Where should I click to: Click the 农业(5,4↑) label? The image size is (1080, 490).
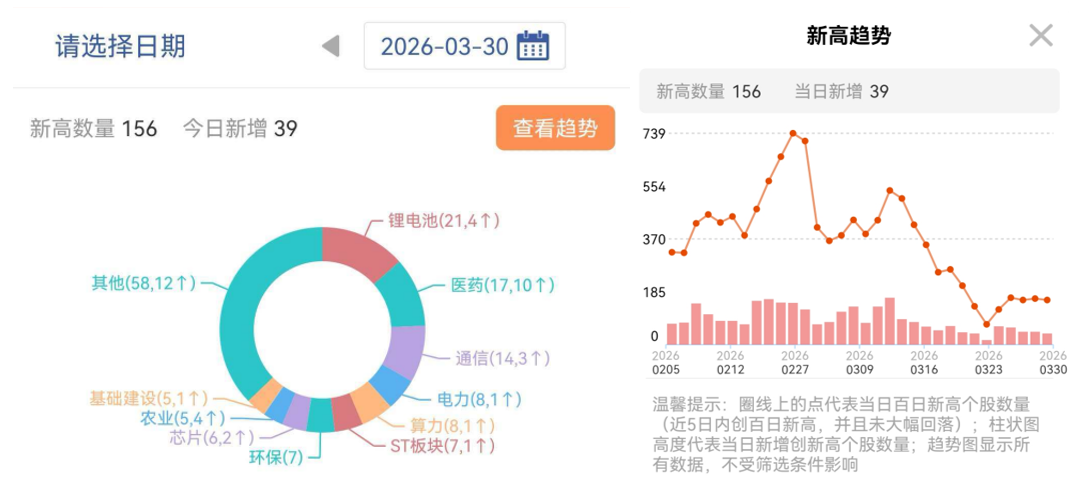coord(183,418)
